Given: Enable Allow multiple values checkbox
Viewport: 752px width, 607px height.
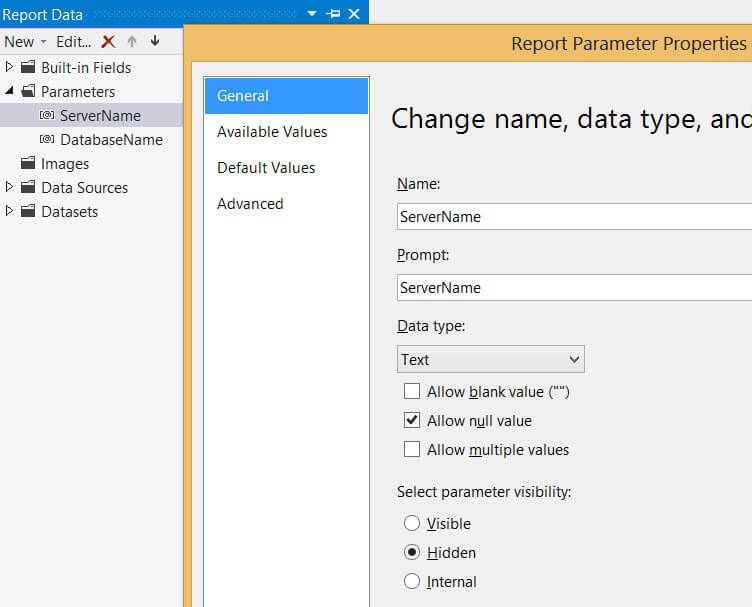Looking at the screenshot, I should pos(412,450).
